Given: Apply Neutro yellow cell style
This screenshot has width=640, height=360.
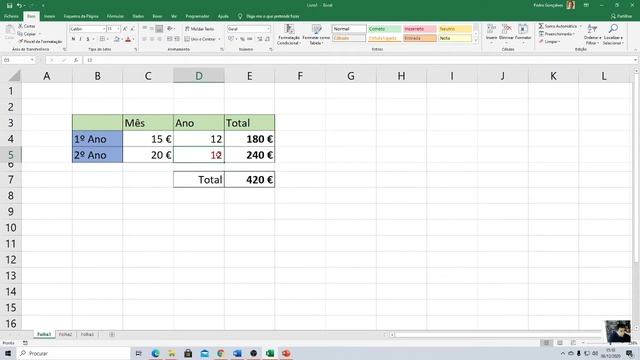Looking at the screenshot, I should point(455,29).
